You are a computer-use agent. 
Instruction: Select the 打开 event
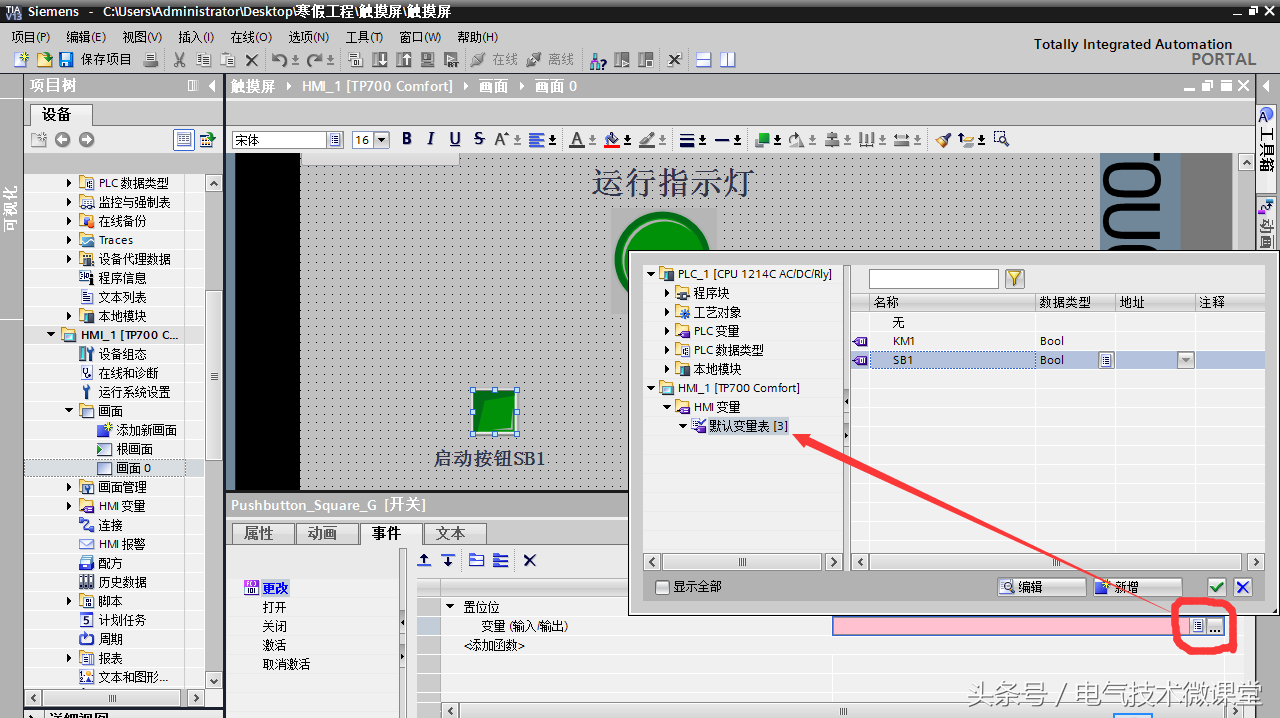point(274,607)
